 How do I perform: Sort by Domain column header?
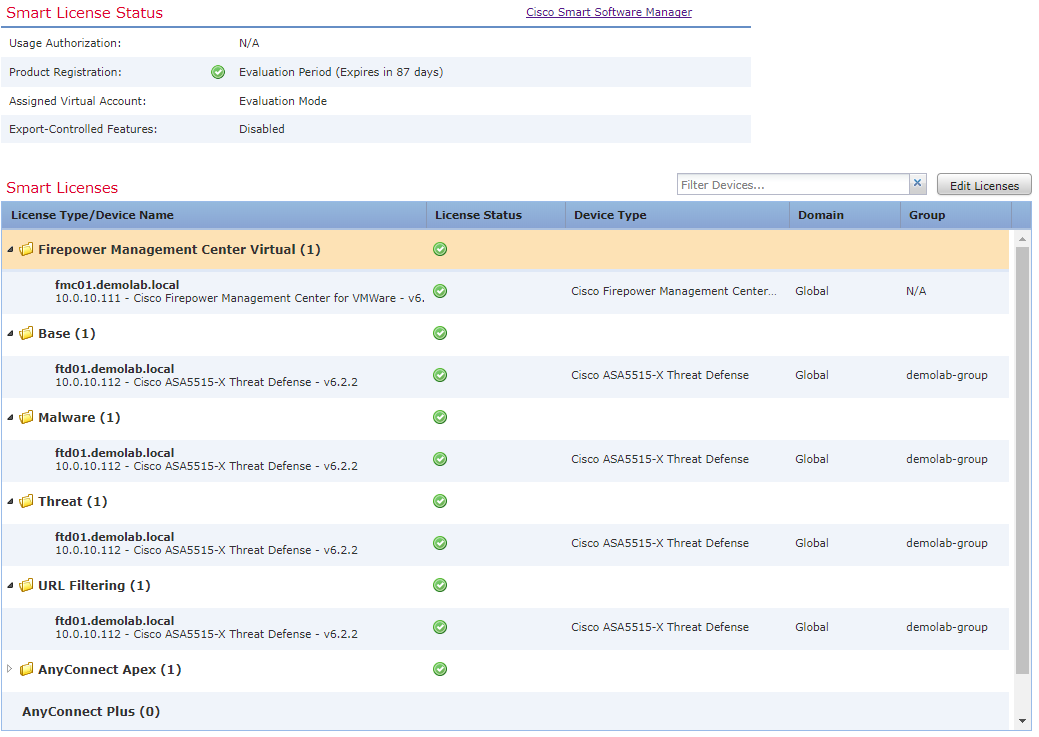point(845,215)
